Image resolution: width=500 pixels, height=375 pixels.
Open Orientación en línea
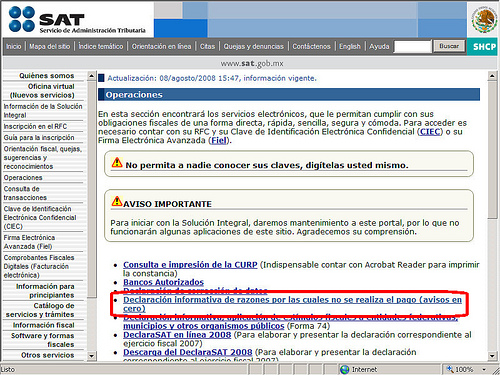click(x=161, y=46)
